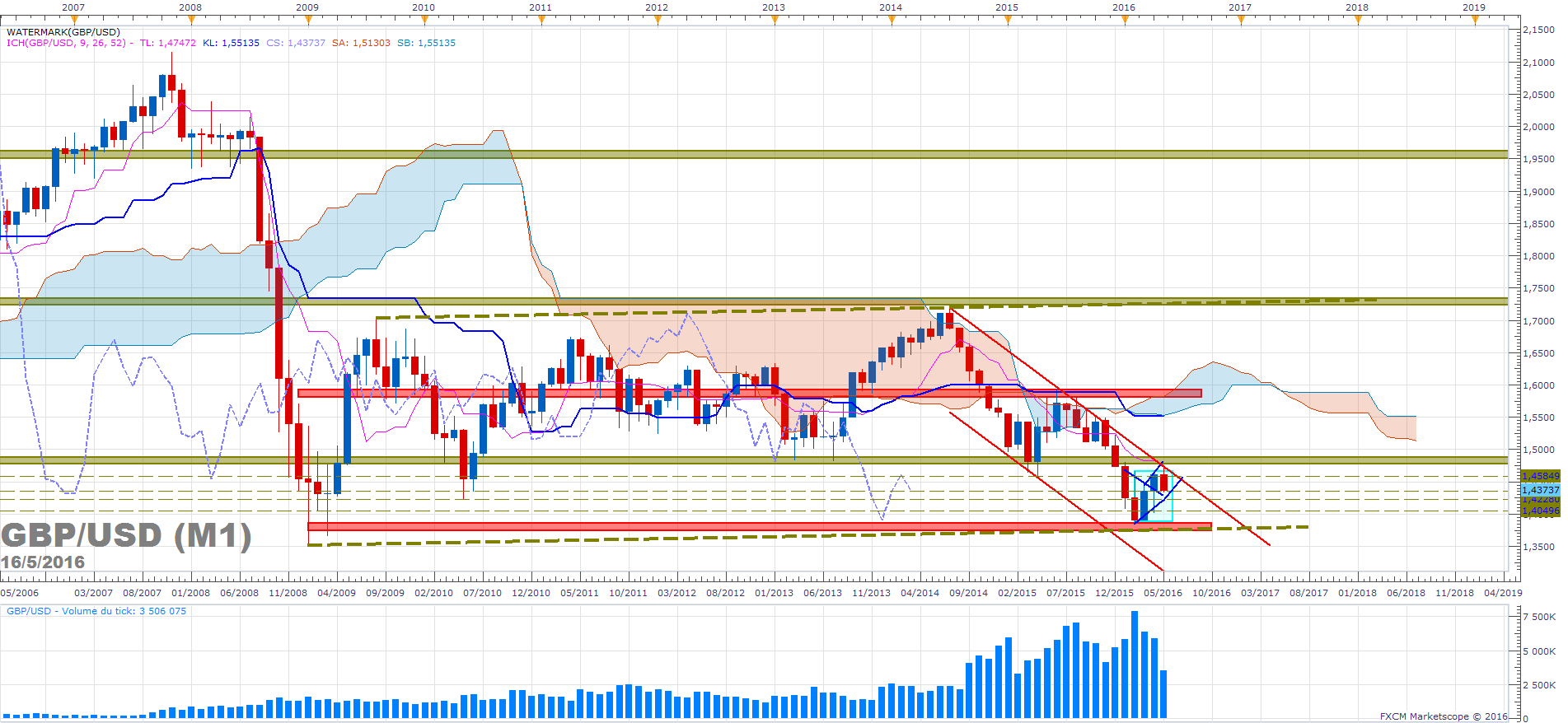1568x723 pixels.
Task: Click the 1,6000 price axis label
Action: (1539, 385)
